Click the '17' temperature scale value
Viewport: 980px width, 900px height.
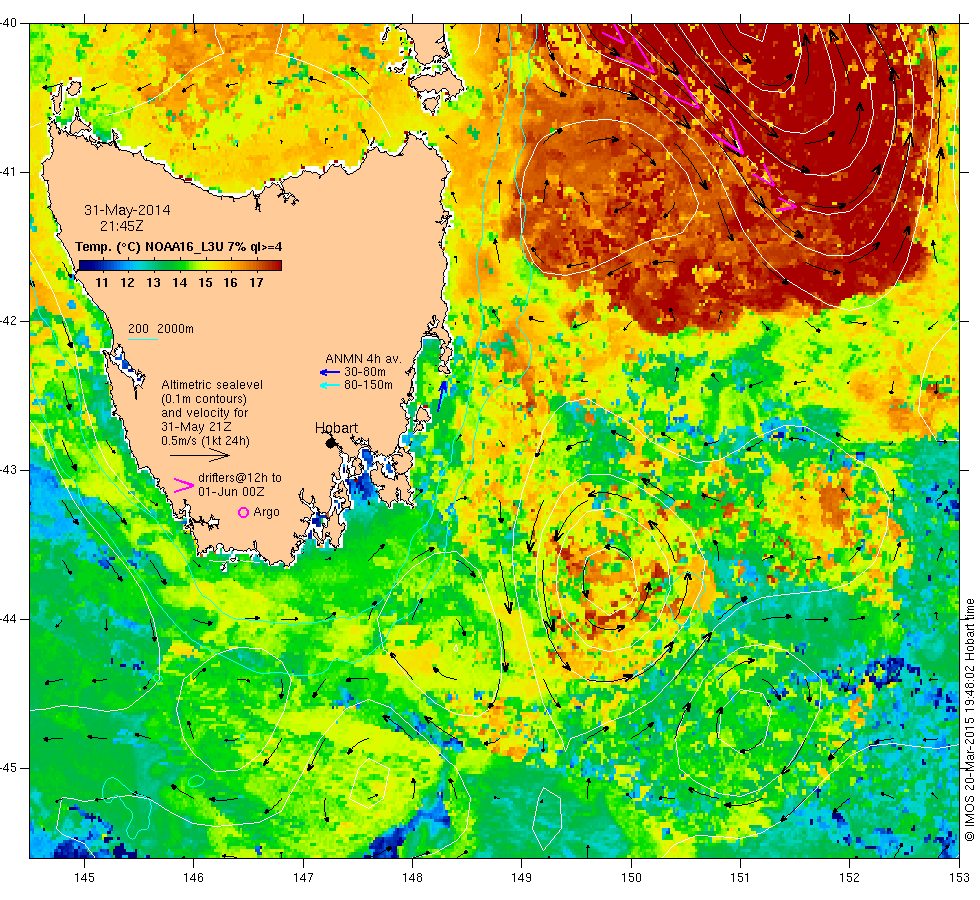tap(256, 282)
